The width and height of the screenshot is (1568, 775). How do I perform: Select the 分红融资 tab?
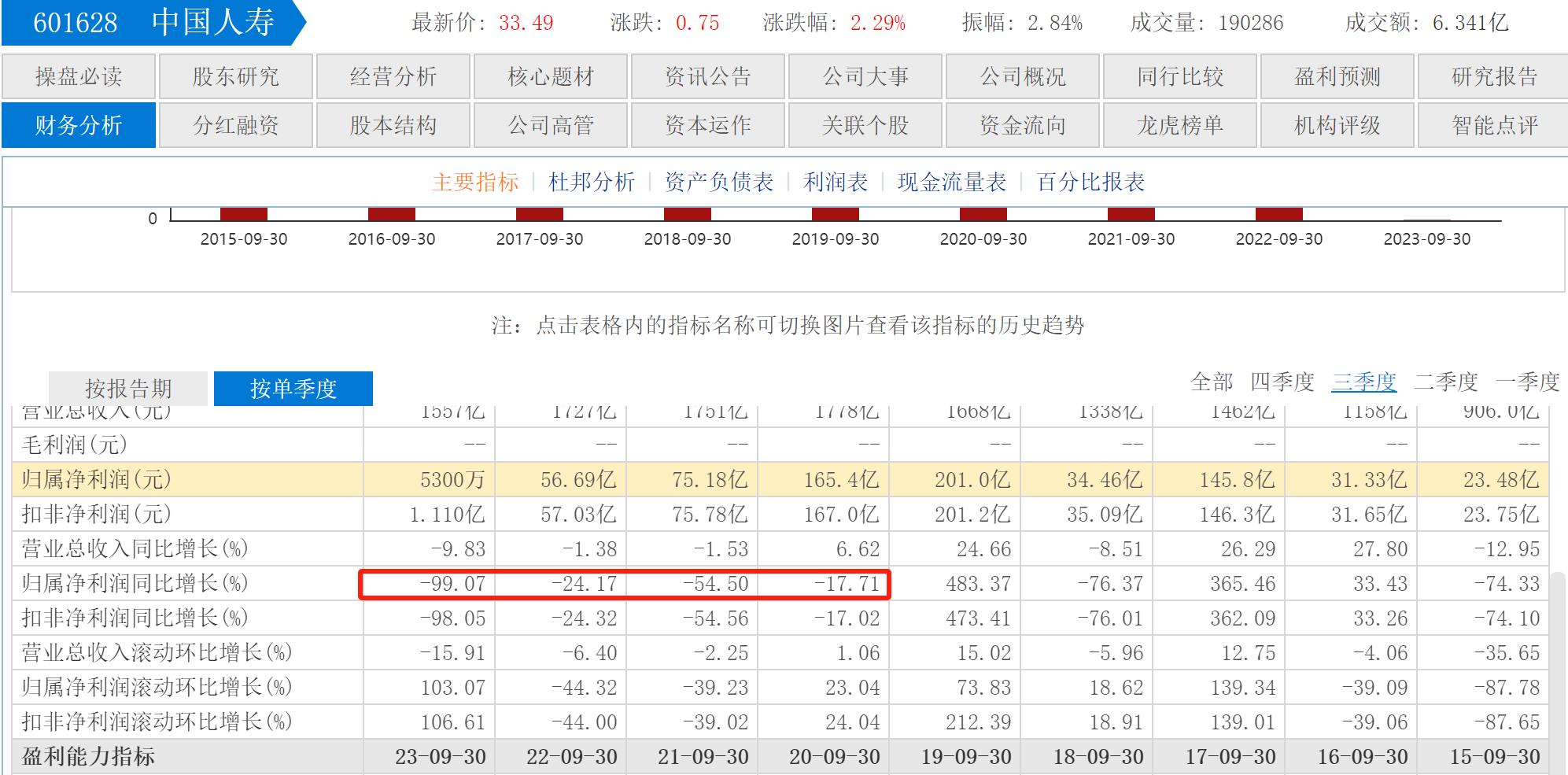coord(236,126)
